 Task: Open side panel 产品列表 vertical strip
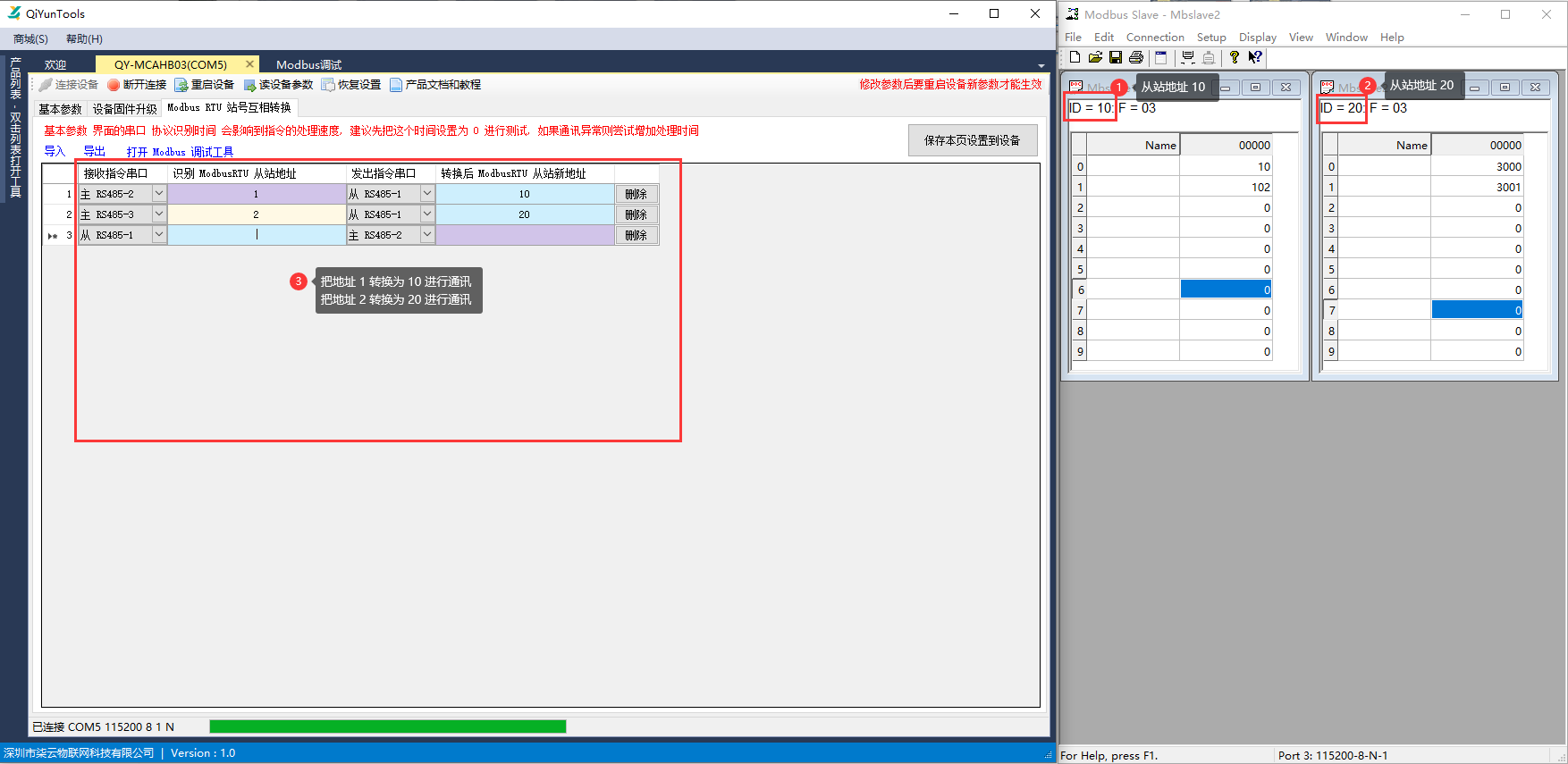[15, 127]
